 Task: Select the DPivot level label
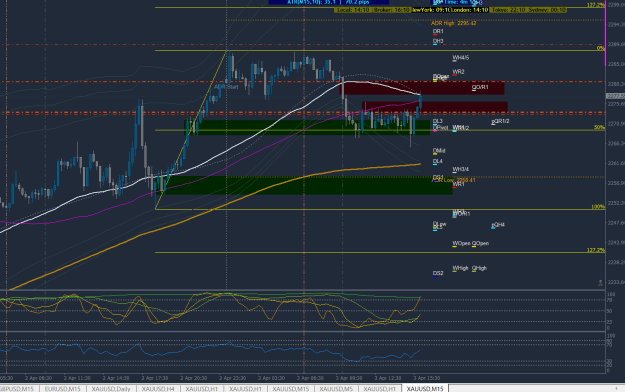click(x=440, y=128)
